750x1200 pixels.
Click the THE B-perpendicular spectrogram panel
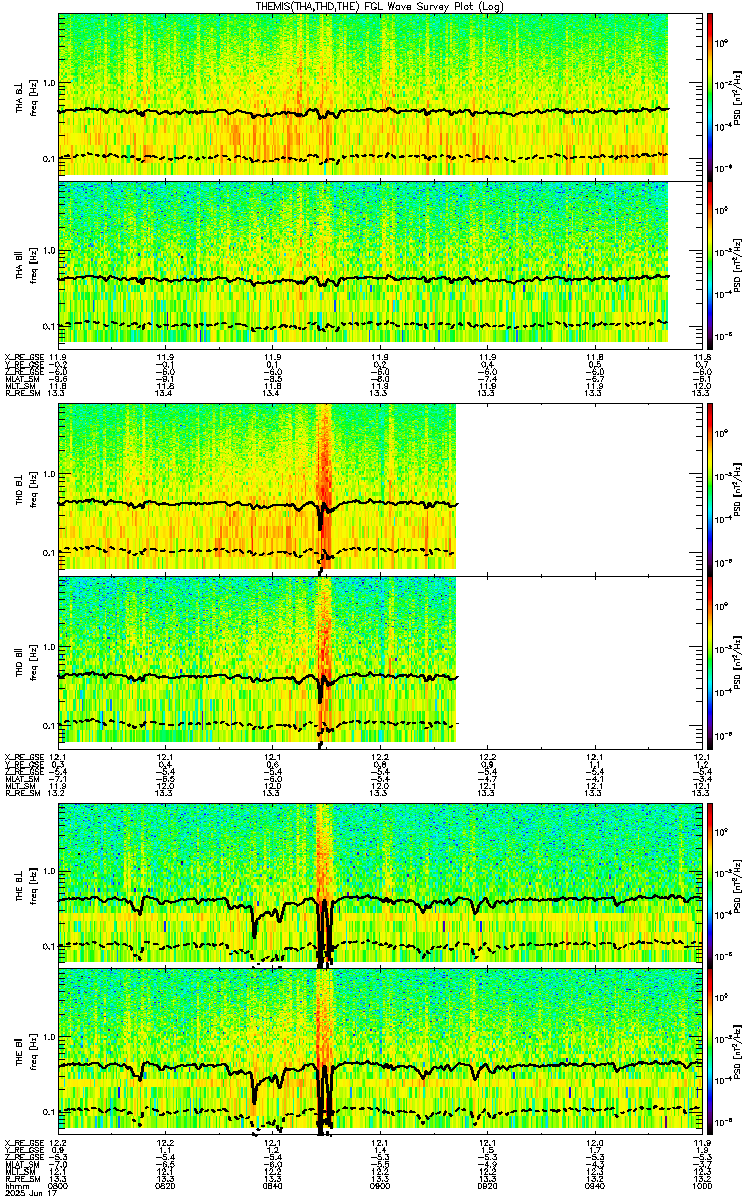[378, 883]
